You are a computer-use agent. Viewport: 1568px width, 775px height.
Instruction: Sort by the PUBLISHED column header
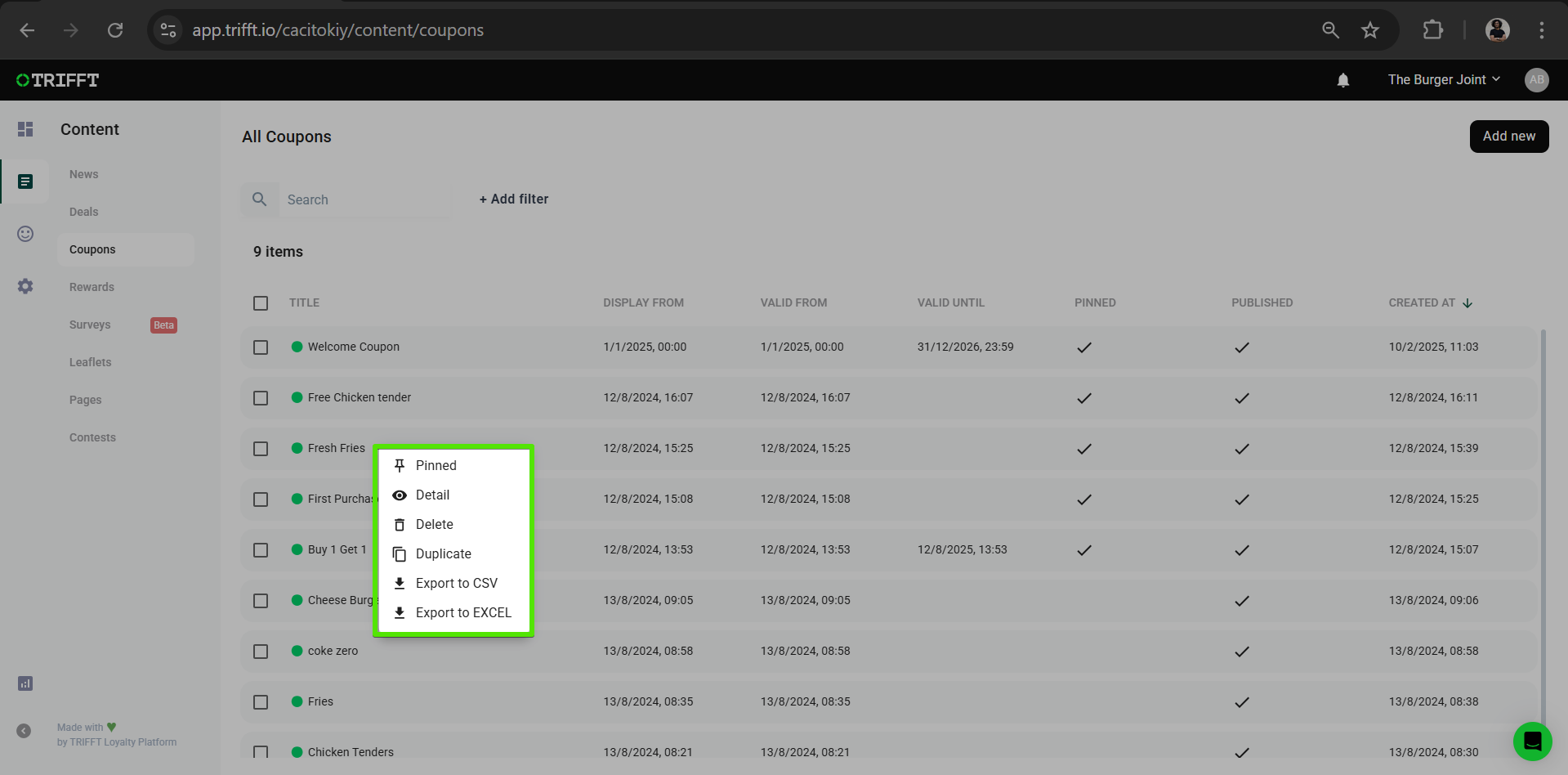click(1262, 303)
